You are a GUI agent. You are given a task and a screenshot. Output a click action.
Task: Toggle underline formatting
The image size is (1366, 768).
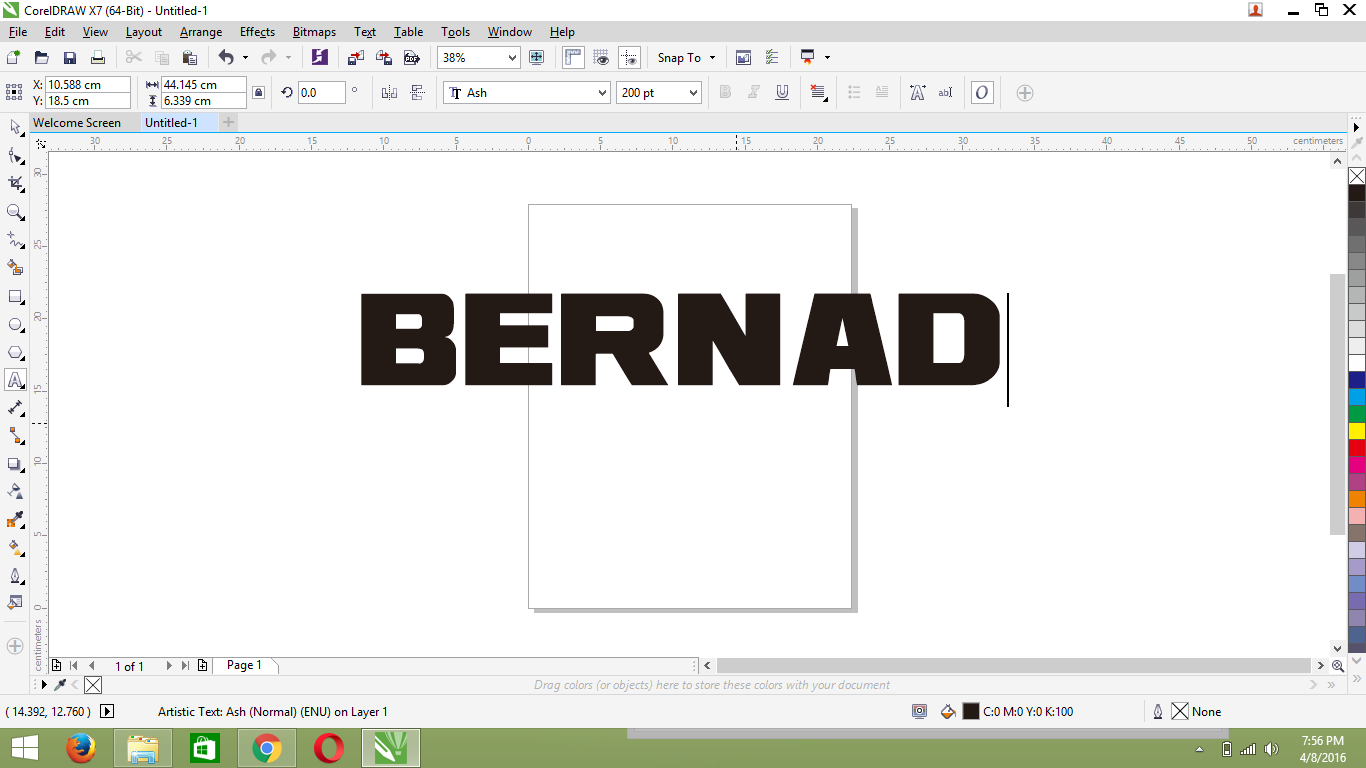click(782, 92)
